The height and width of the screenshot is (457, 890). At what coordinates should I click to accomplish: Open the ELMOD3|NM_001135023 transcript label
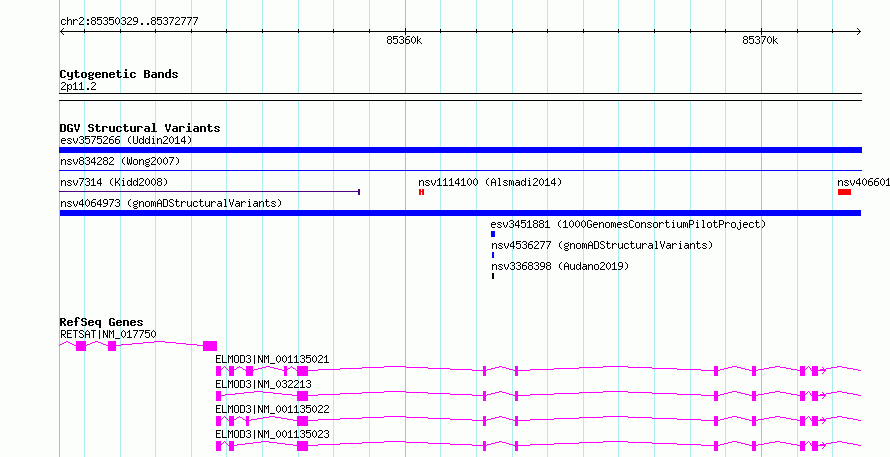tap(272, 434)
